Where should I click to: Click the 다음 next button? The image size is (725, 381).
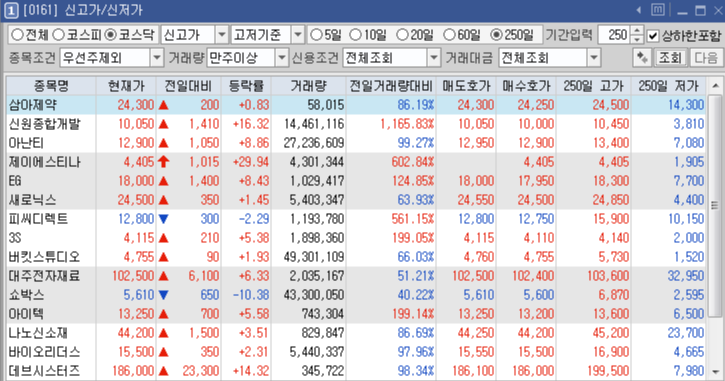(x=706, y=58)
